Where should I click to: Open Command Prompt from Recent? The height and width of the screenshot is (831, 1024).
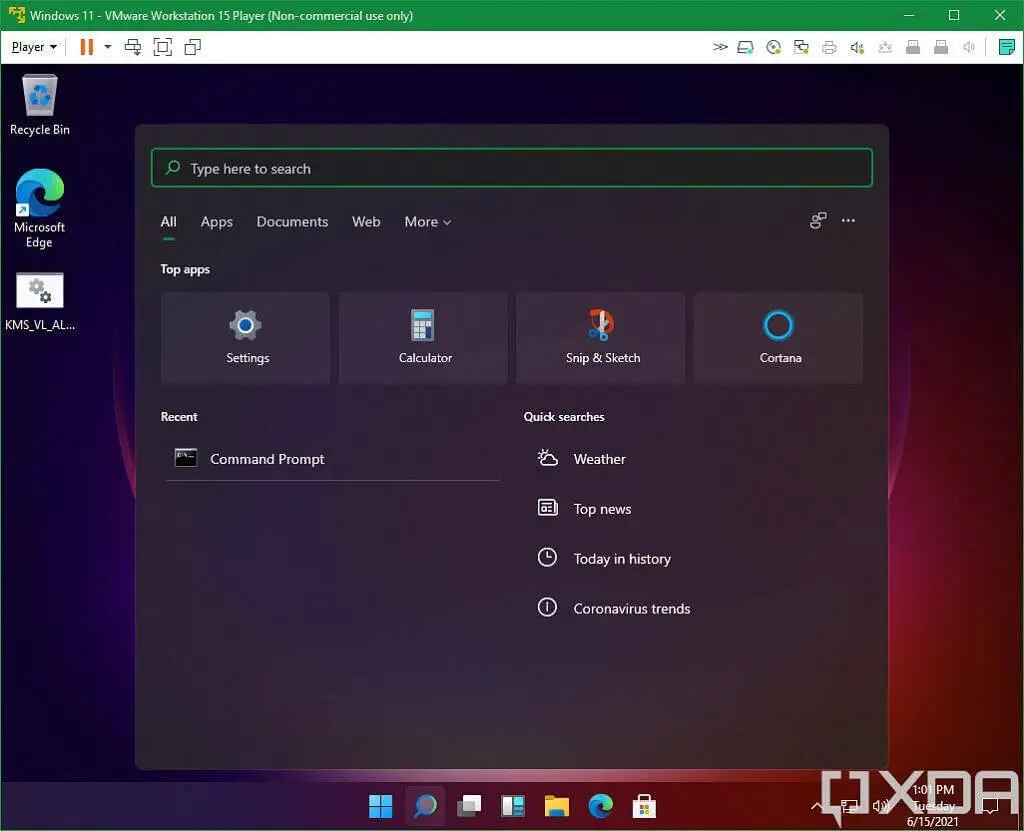[x=267, y=459]
